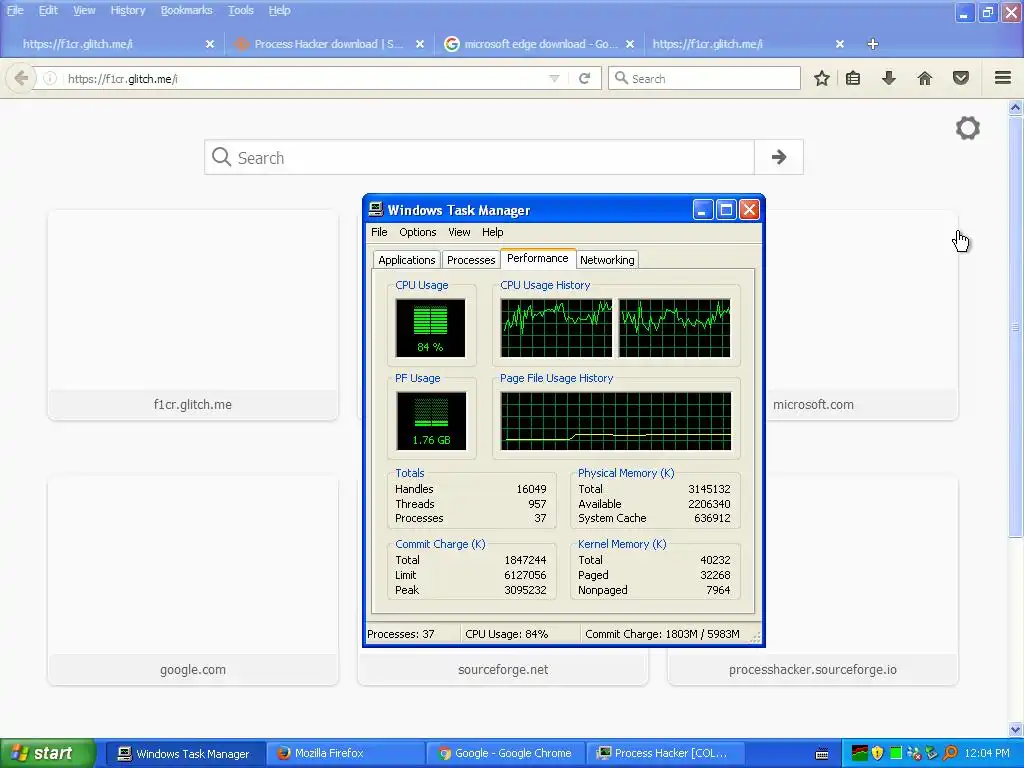Switch to the Applications tab
This screenshot has height=768, width=1024.
406,260
